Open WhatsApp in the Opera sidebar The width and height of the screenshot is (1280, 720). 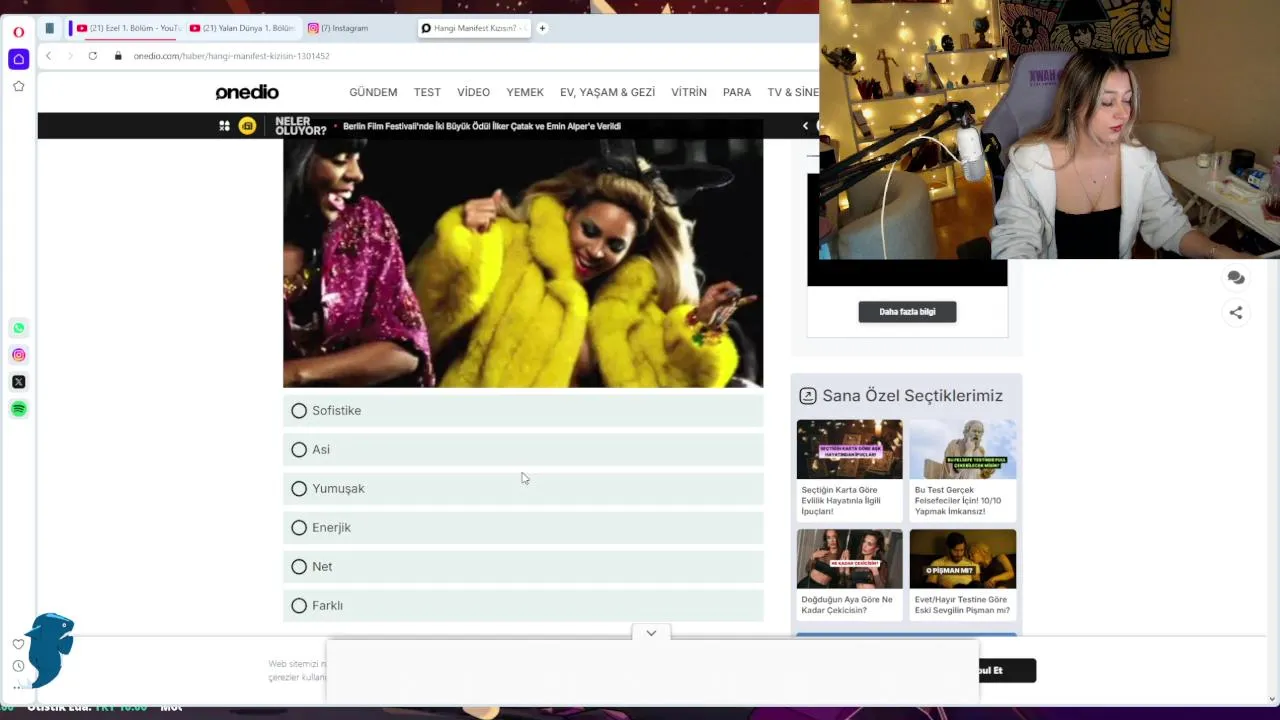pyautogui.click(x=18, y=328)
